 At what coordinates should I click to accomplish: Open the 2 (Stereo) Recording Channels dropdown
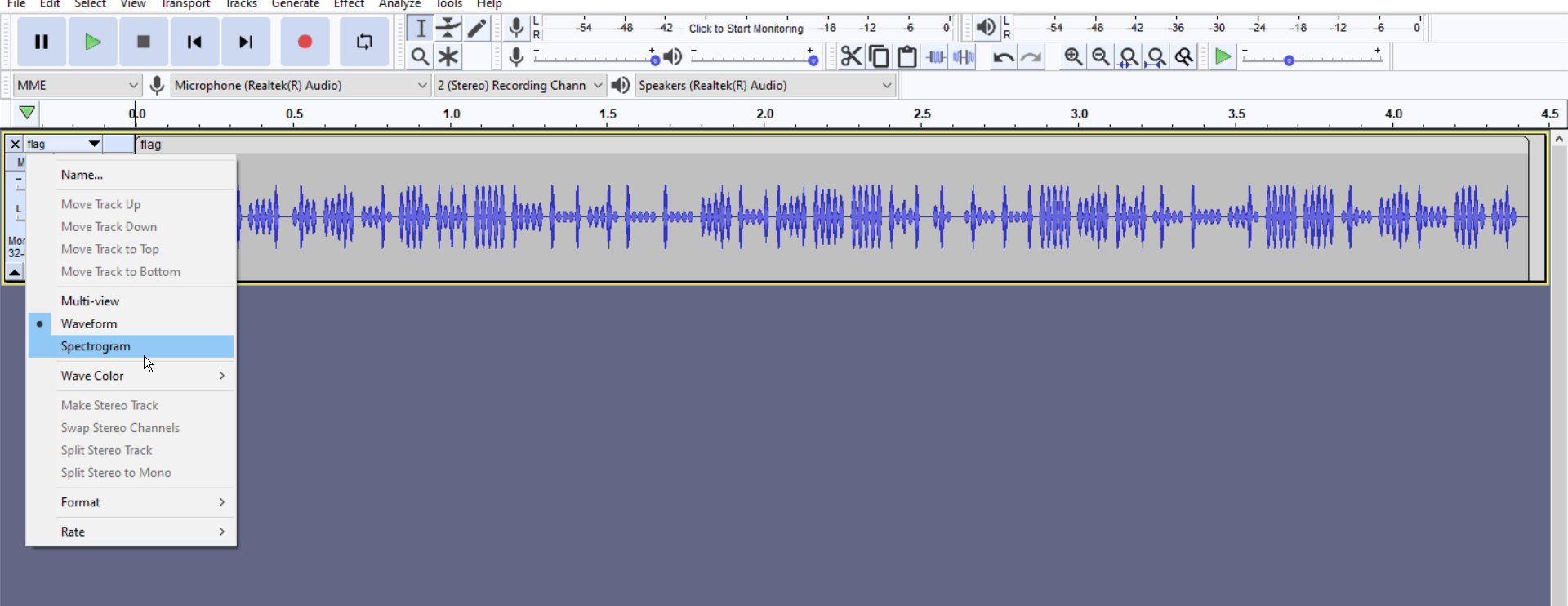[x=519, y=85]
